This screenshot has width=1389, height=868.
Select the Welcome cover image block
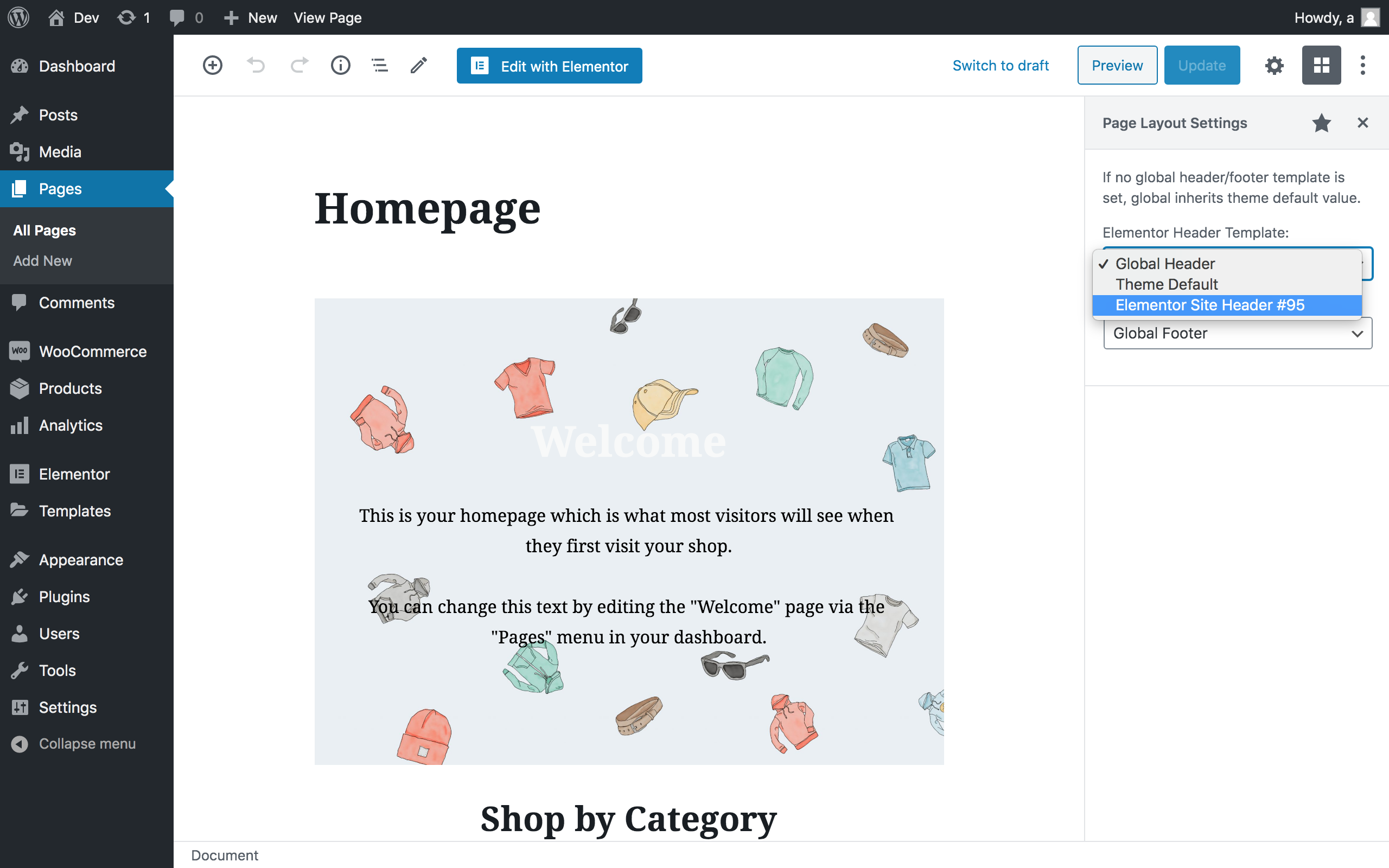(x=628, y=531)
